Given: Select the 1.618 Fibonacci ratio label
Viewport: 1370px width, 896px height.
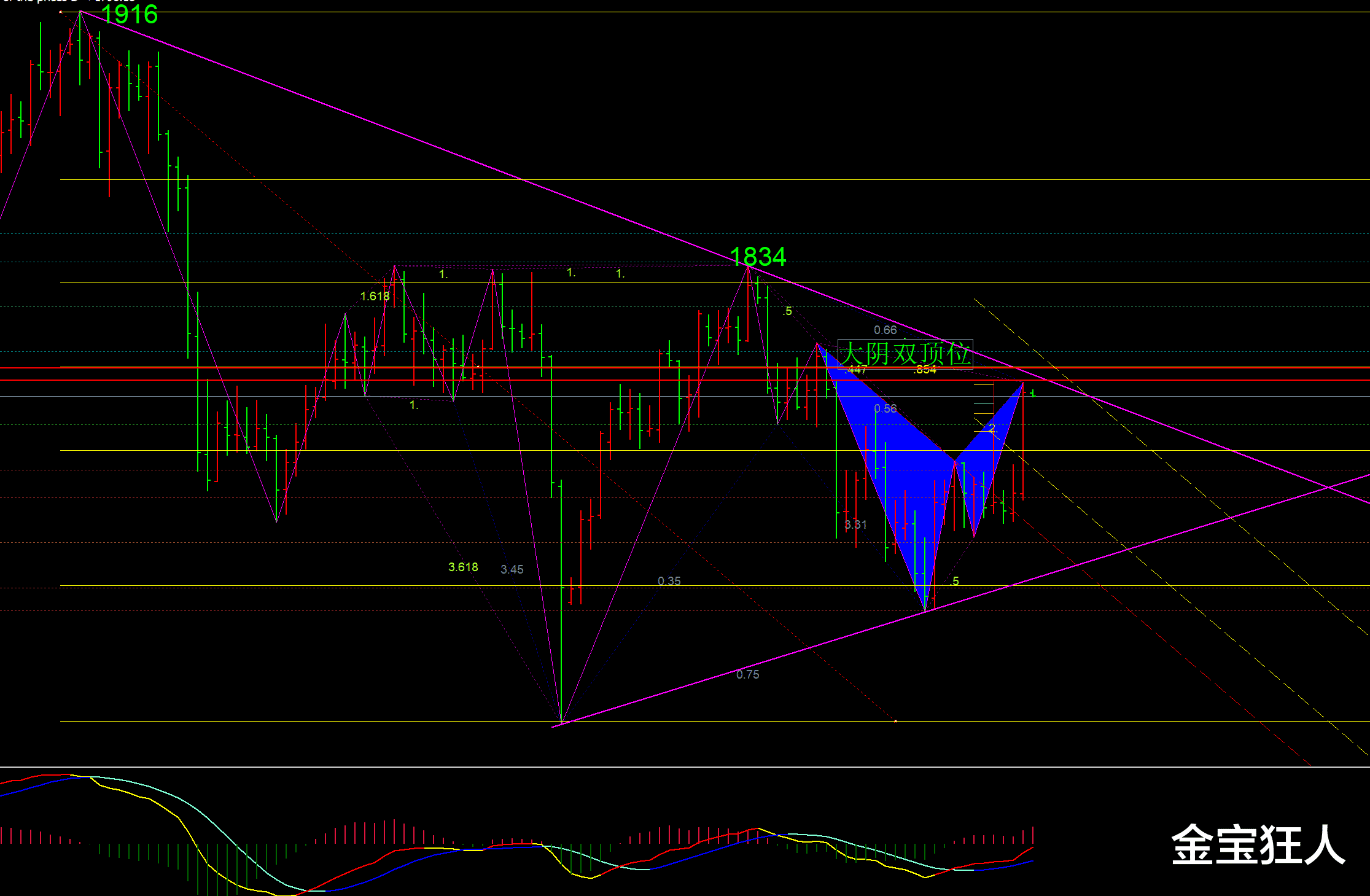Looking at the screenshot, I should (x=375, y=297).
